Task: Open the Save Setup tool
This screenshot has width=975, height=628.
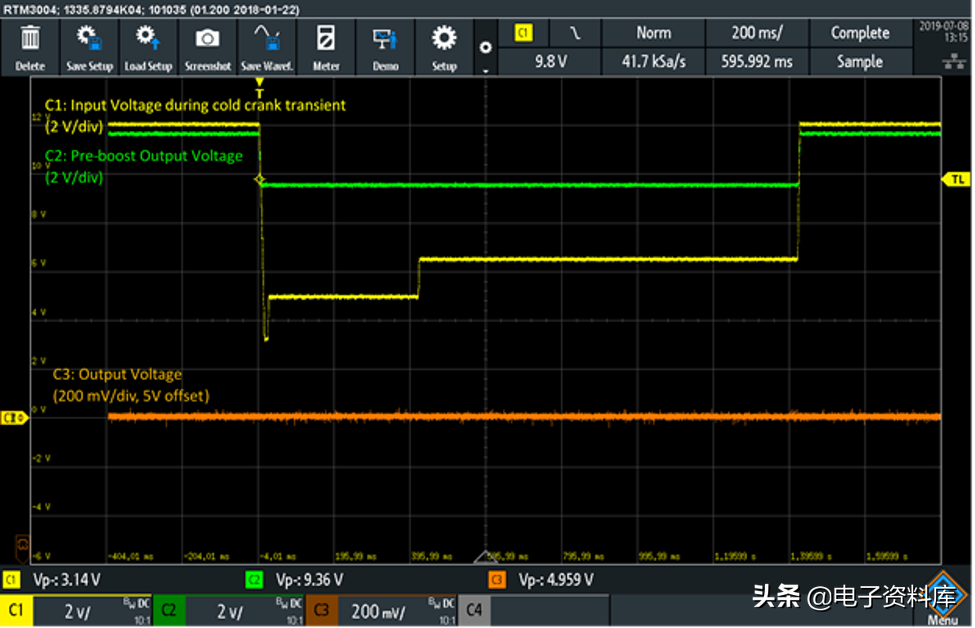Action: (x=90, y=47)
